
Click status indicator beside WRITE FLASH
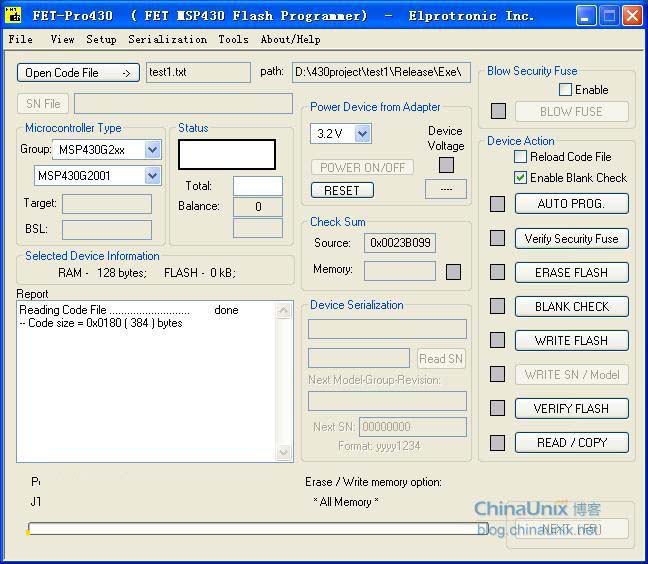point(497,340)
